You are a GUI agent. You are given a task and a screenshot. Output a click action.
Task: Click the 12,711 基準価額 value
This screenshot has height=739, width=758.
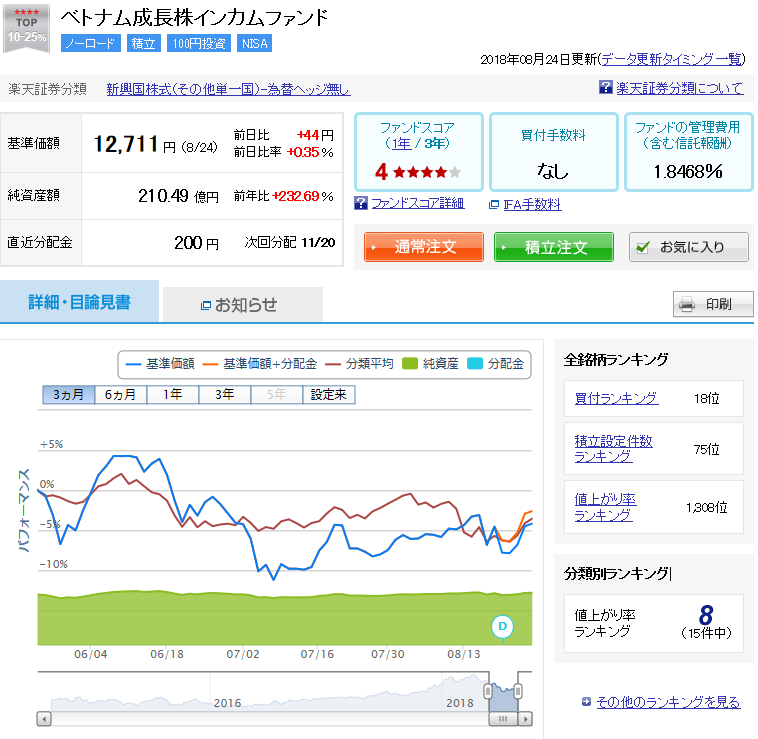point(126,144)
